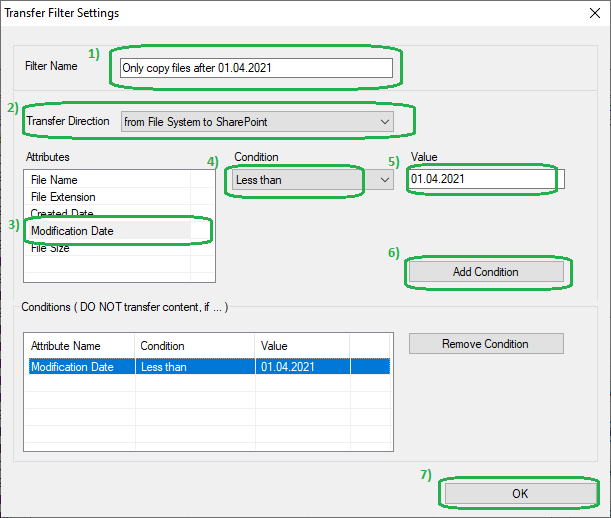
Task: Click the 01.04.2021 cell in conditions table
Action: pos(302,367)
